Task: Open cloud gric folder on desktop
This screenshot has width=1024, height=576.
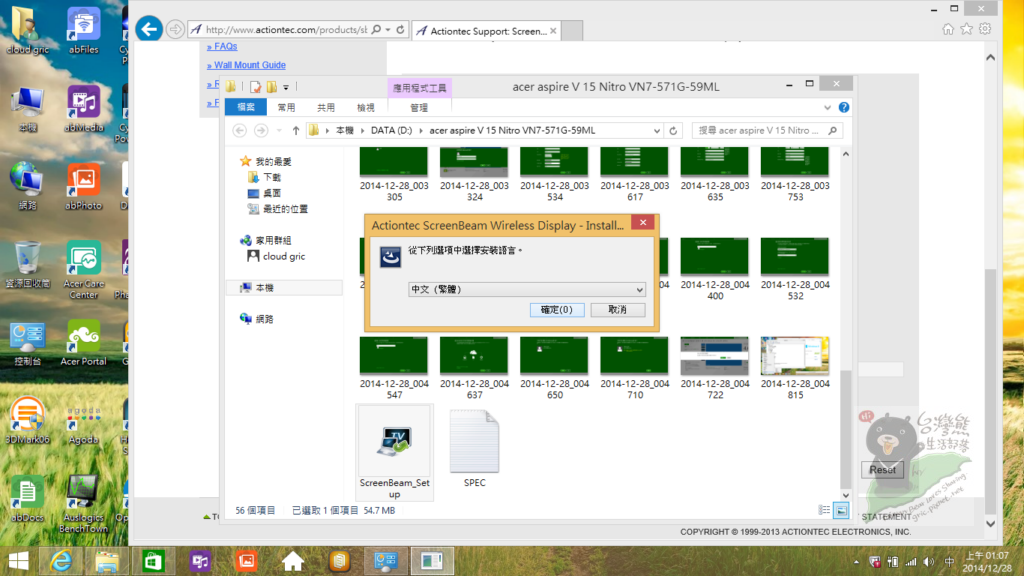Action: (27, 30)
